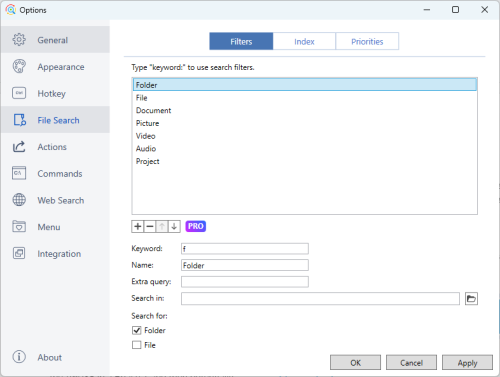Enable the File search checkbox

tap(137, 345)
